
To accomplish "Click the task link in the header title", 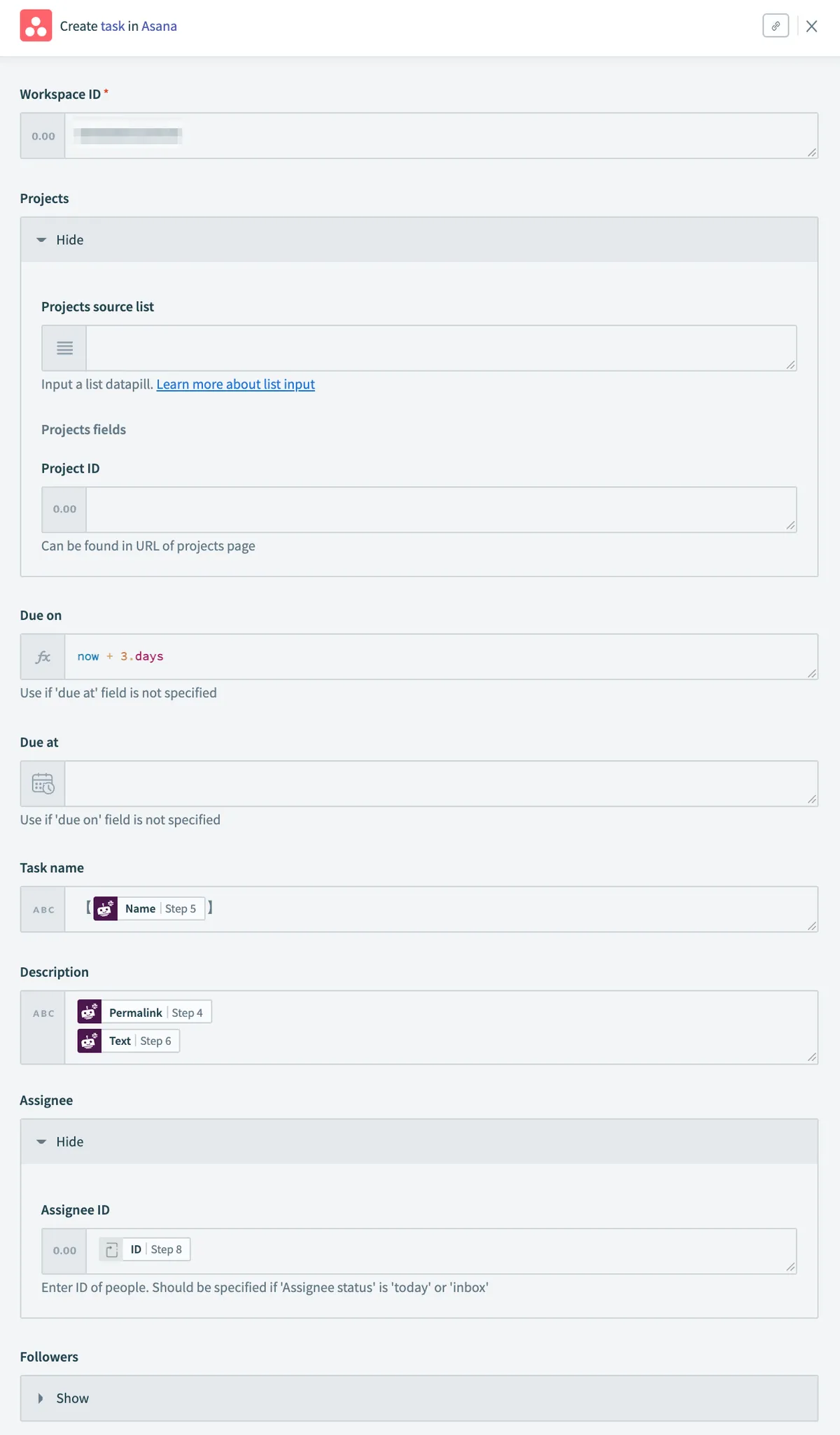I will point(113,26).
